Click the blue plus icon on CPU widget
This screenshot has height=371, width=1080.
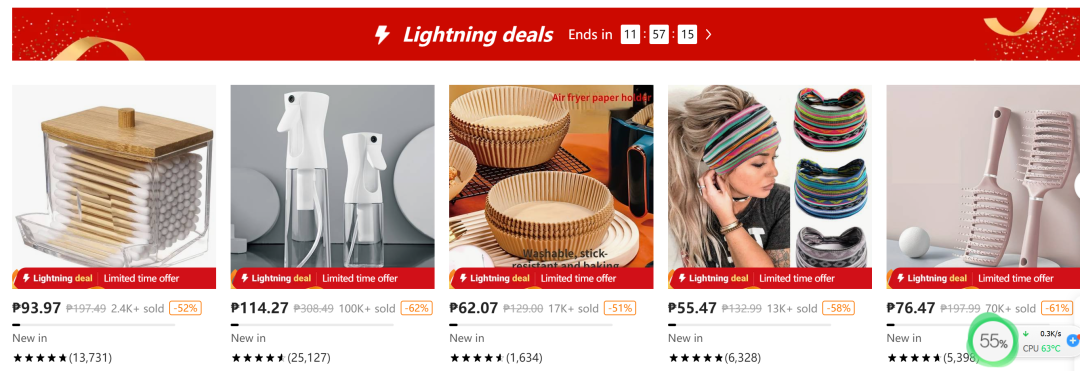(1072, 341)
